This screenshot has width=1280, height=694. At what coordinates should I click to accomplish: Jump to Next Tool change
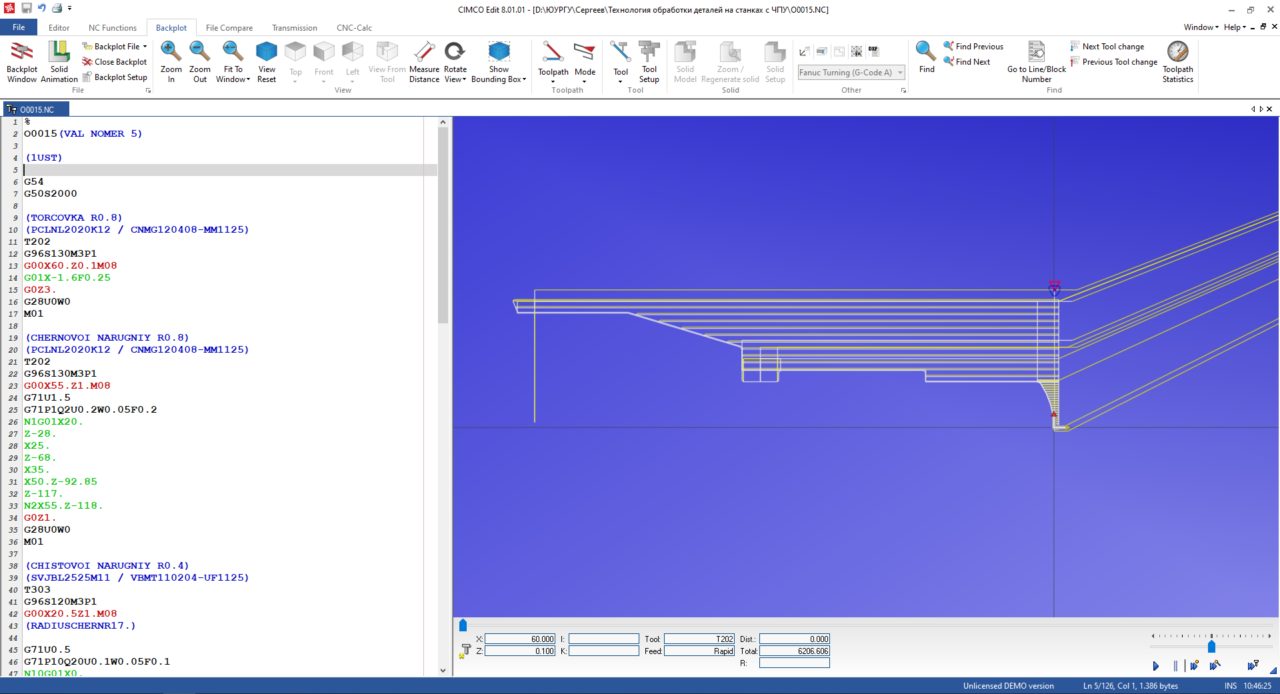[x=1106, y=47]
